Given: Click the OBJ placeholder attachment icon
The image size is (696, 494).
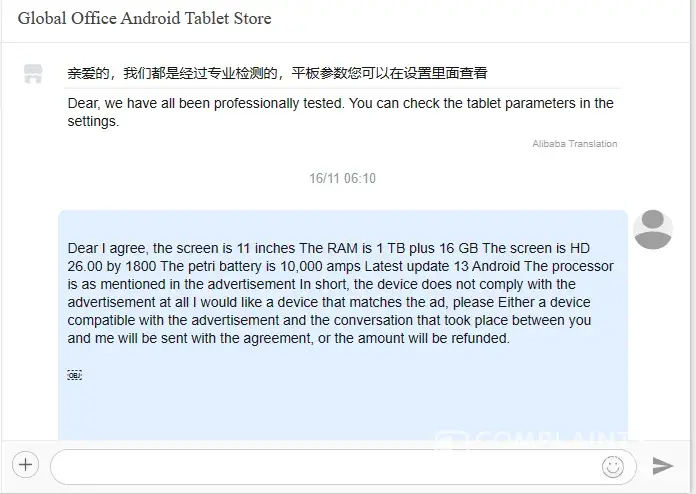Looking at the screenshot, I should 75,375.
